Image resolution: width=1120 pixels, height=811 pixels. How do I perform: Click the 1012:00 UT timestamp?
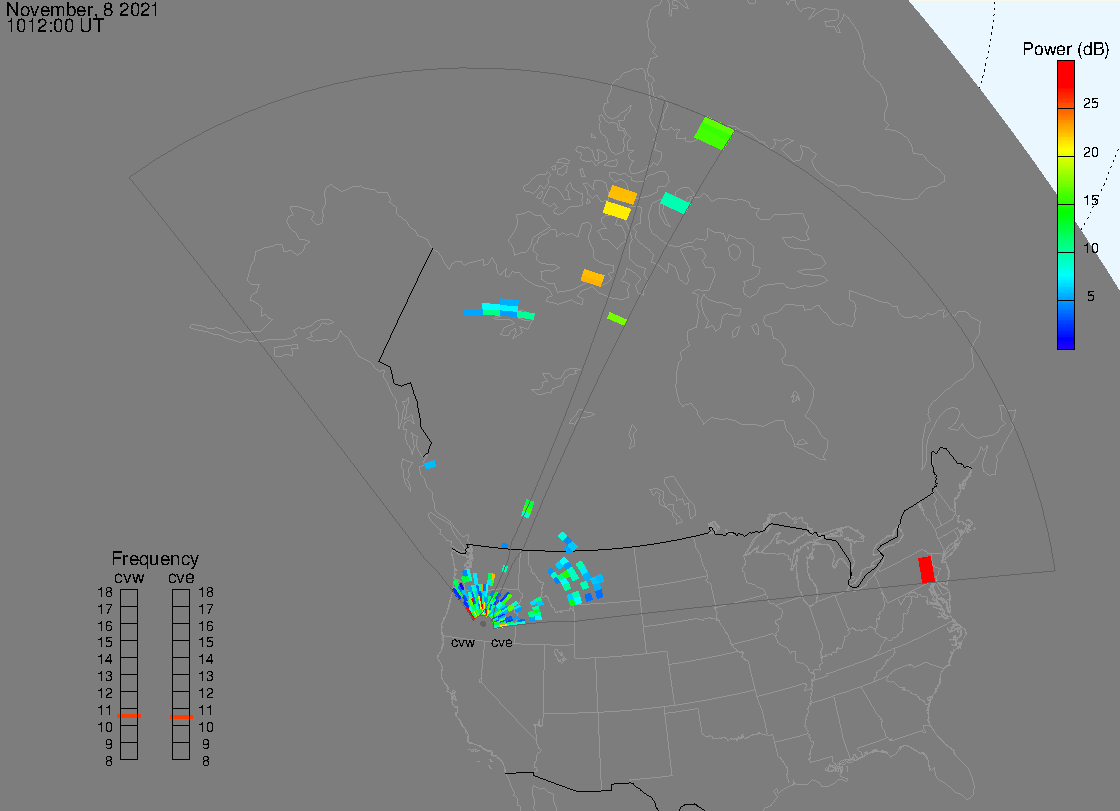[55, 26]
